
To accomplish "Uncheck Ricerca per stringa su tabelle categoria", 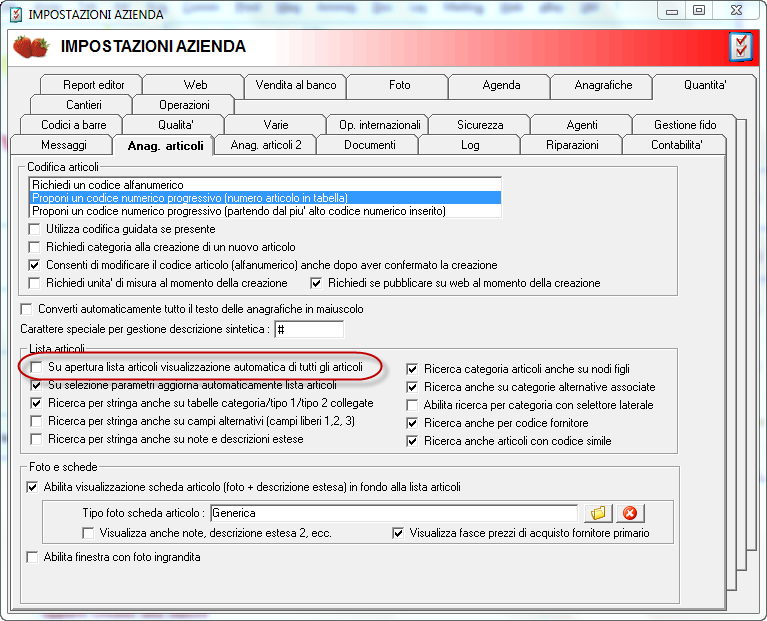I will click(36, 403).
